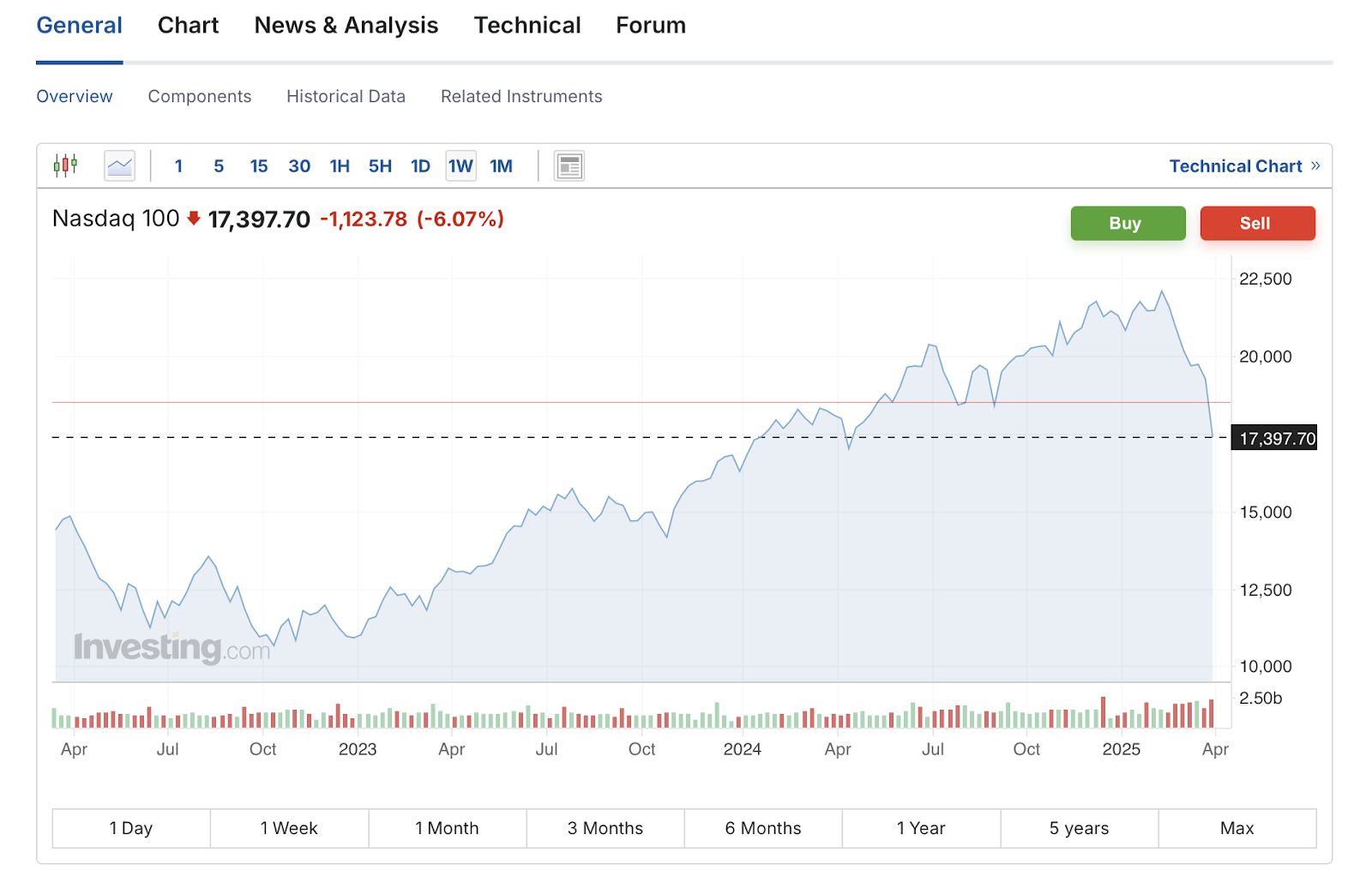Set chart interval to 5H
1372x876 pixels.
pos(380,166)
